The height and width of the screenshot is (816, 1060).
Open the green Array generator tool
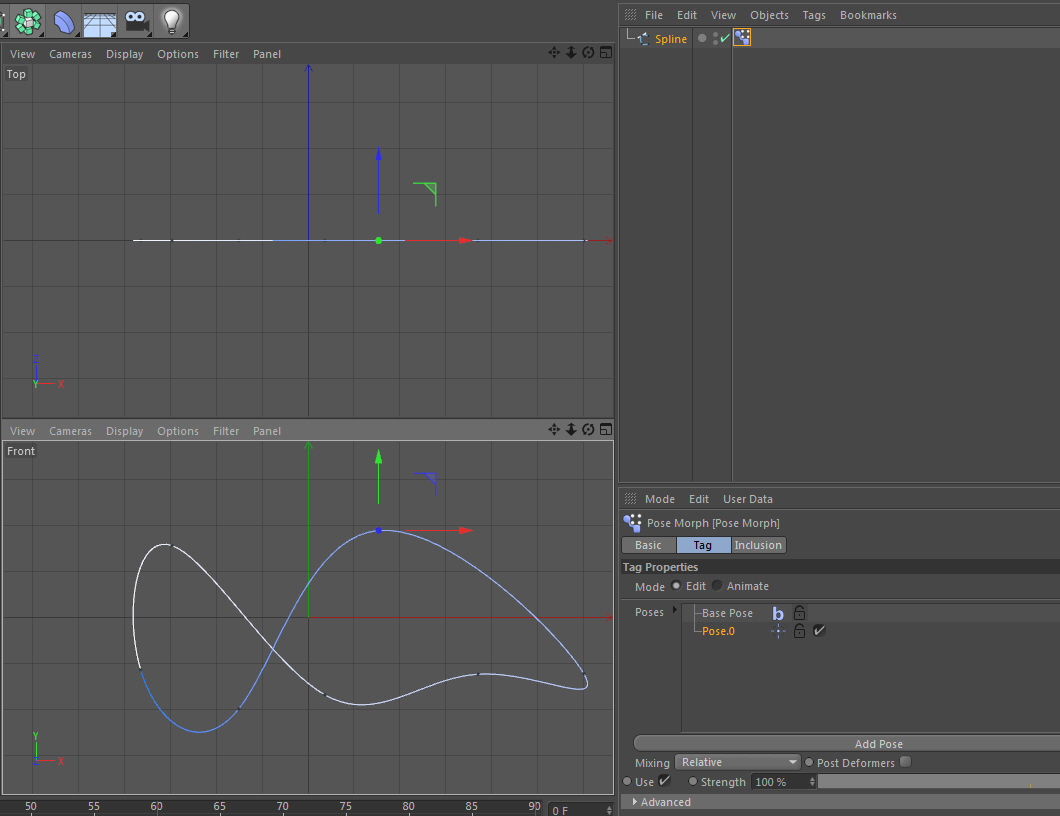(x=28, y=22)
